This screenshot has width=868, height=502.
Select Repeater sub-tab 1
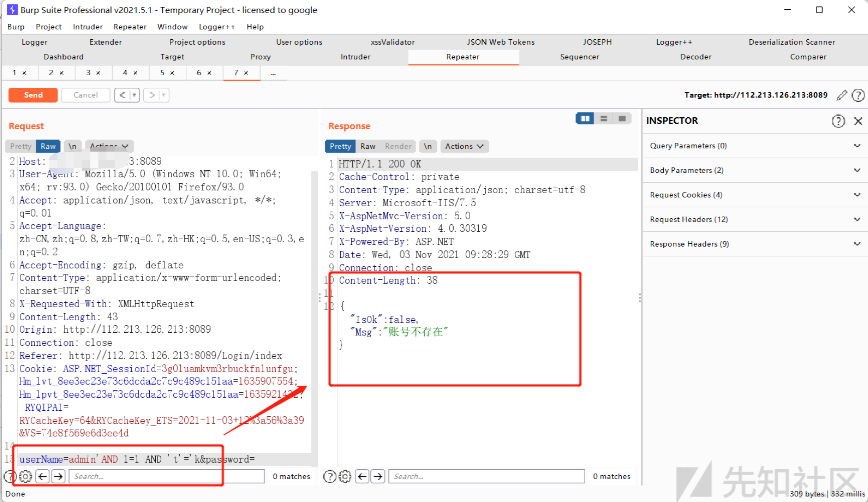coord(15,73)
